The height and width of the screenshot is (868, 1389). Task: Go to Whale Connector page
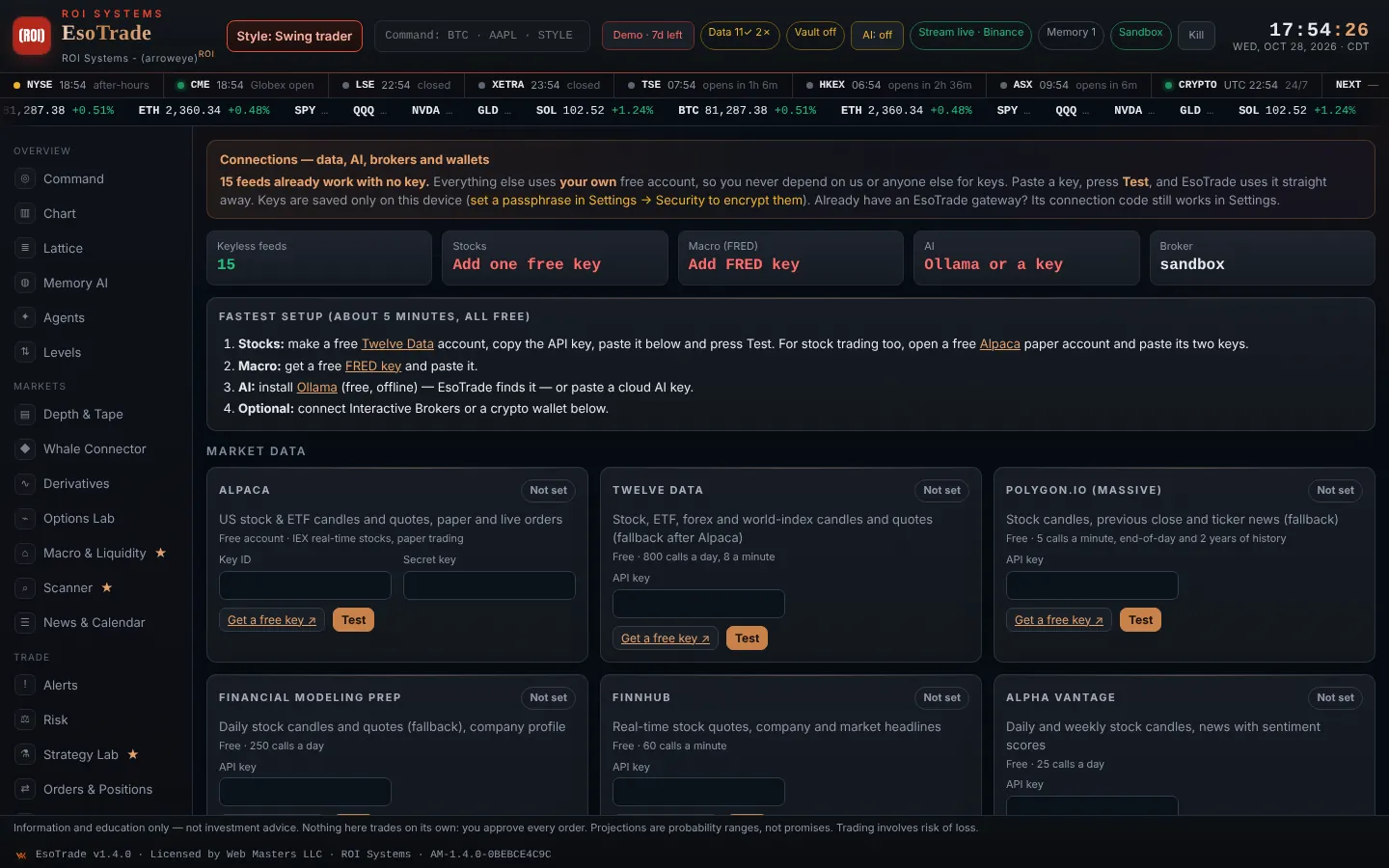95,448
